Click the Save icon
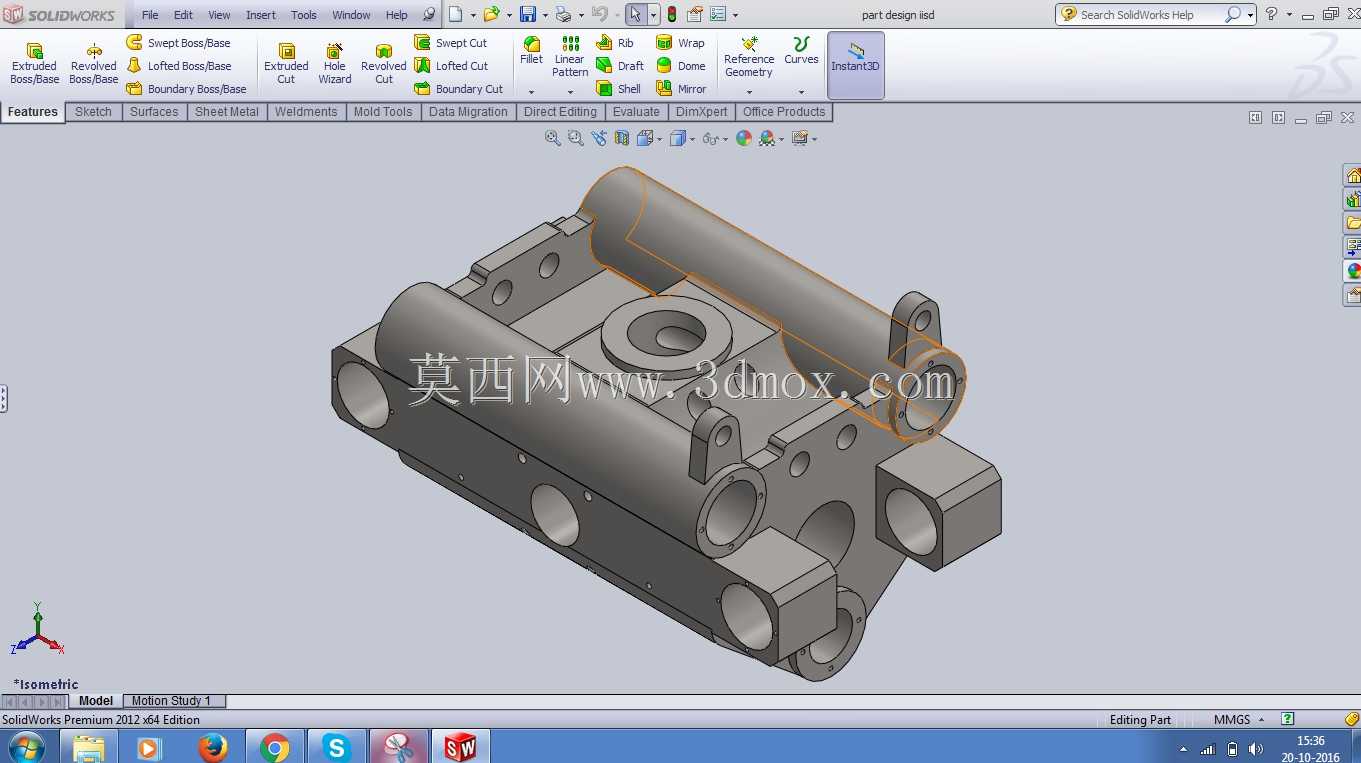 527,15
